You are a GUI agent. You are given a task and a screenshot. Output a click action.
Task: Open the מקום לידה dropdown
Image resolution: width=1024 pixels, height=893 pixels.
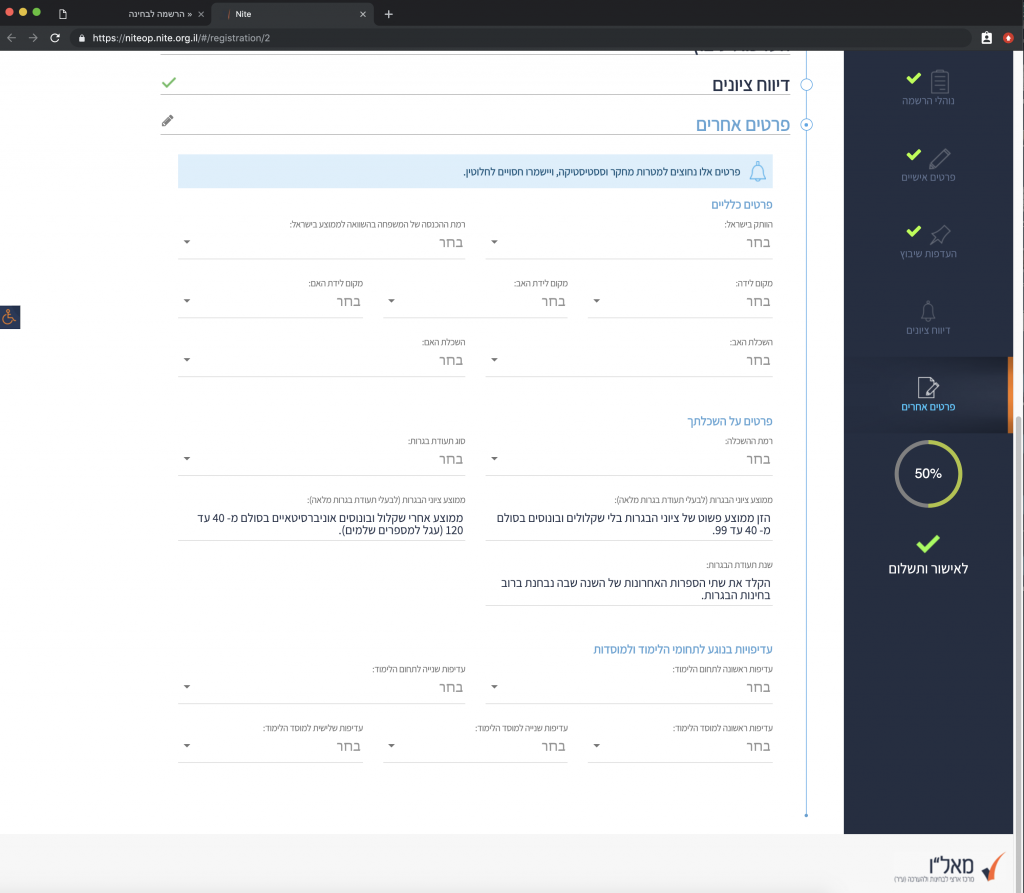click(x=681, y=301)
